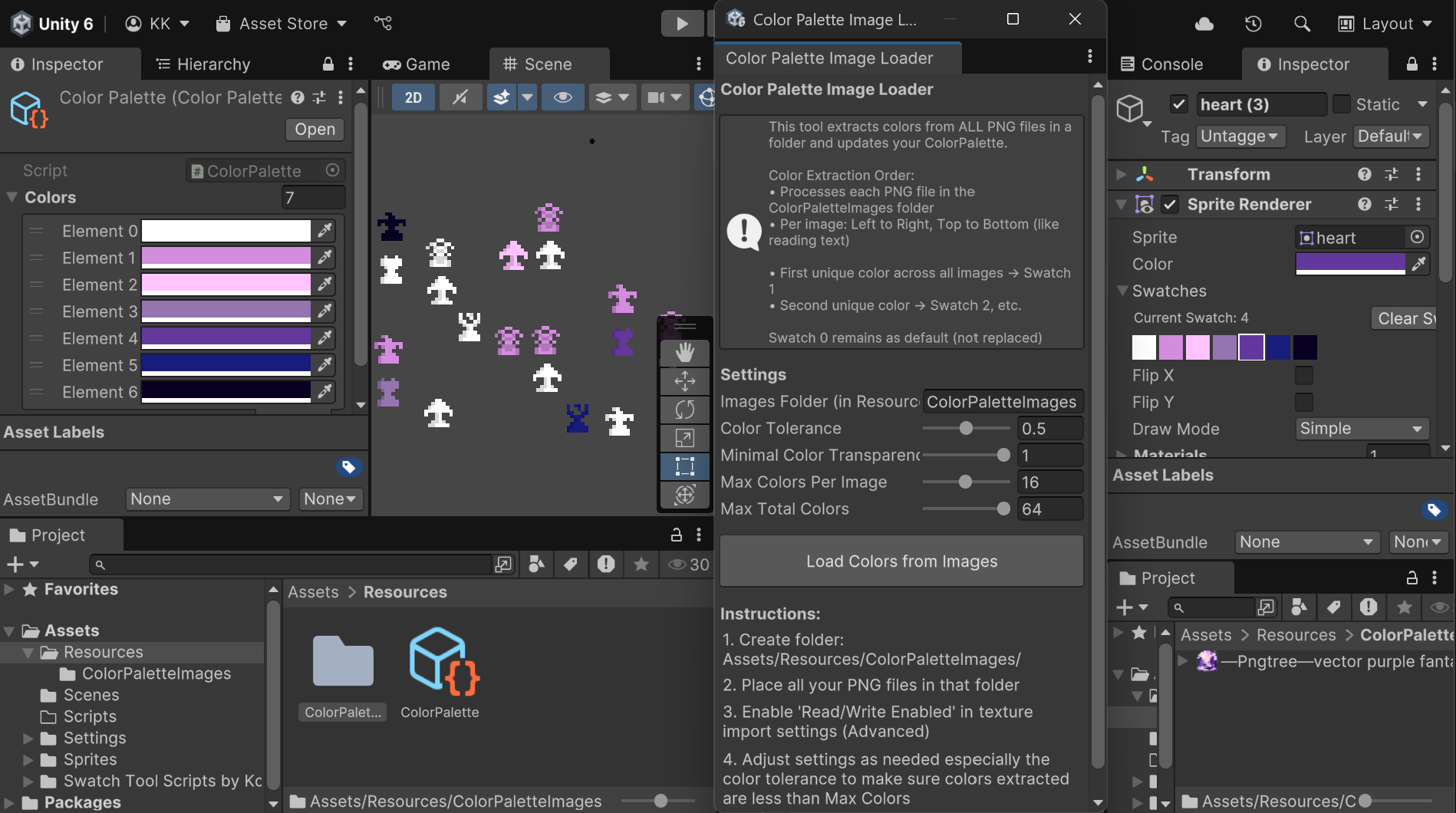Collapse the Swatches foldout
This screenshot has width=1456, height=813.
click(1122, 291)
